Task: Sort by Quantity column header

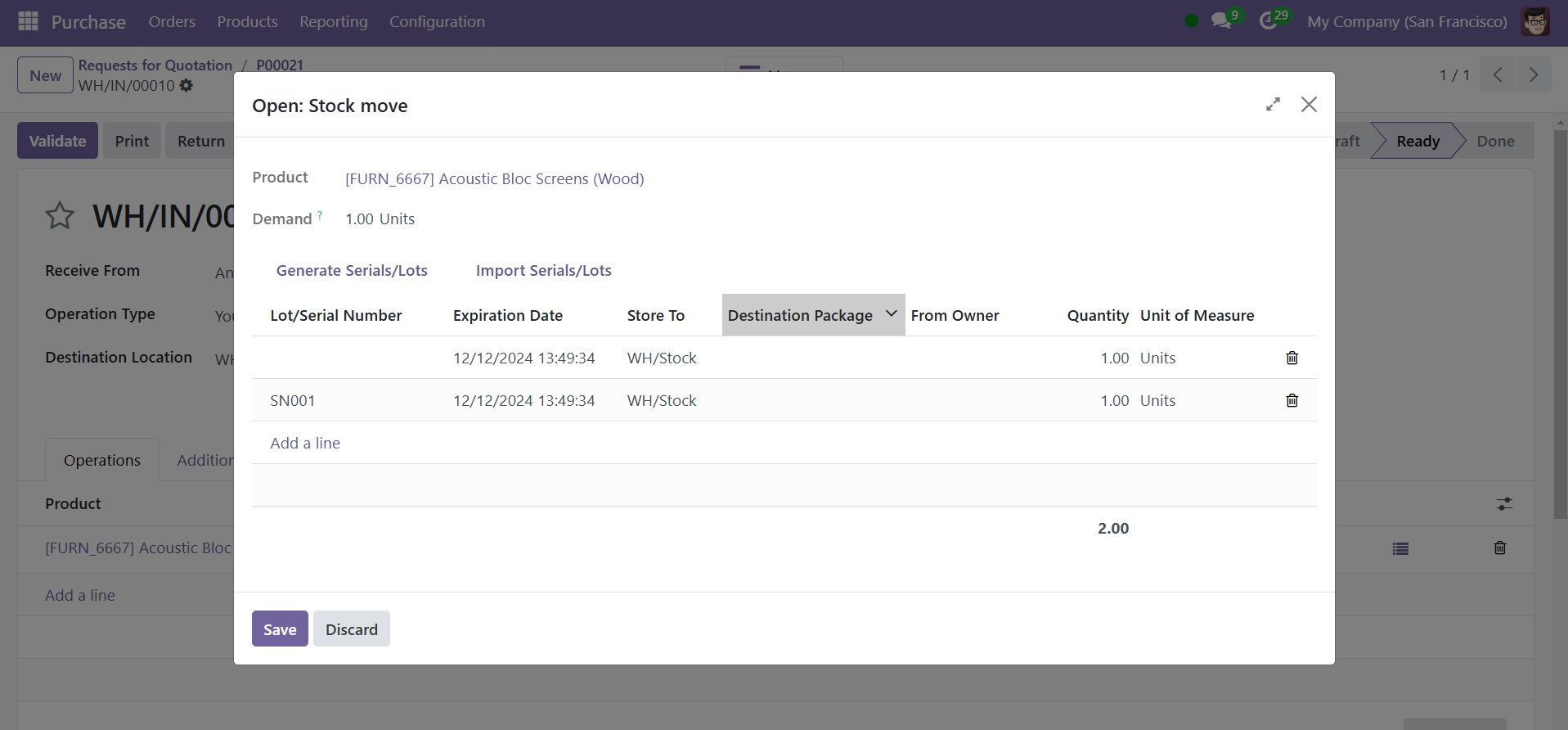Action: click(x=1098, y=315)
